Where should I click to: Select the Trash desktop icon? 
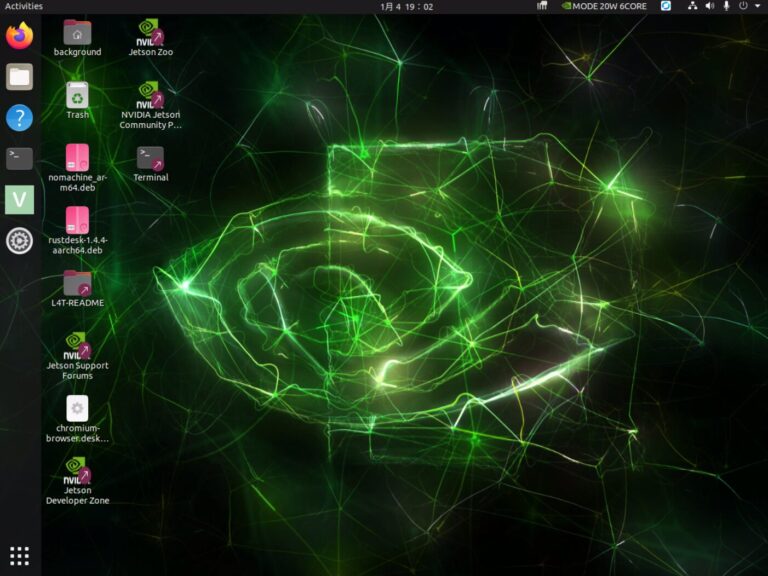pyautogui.click(x=77, y=96)
